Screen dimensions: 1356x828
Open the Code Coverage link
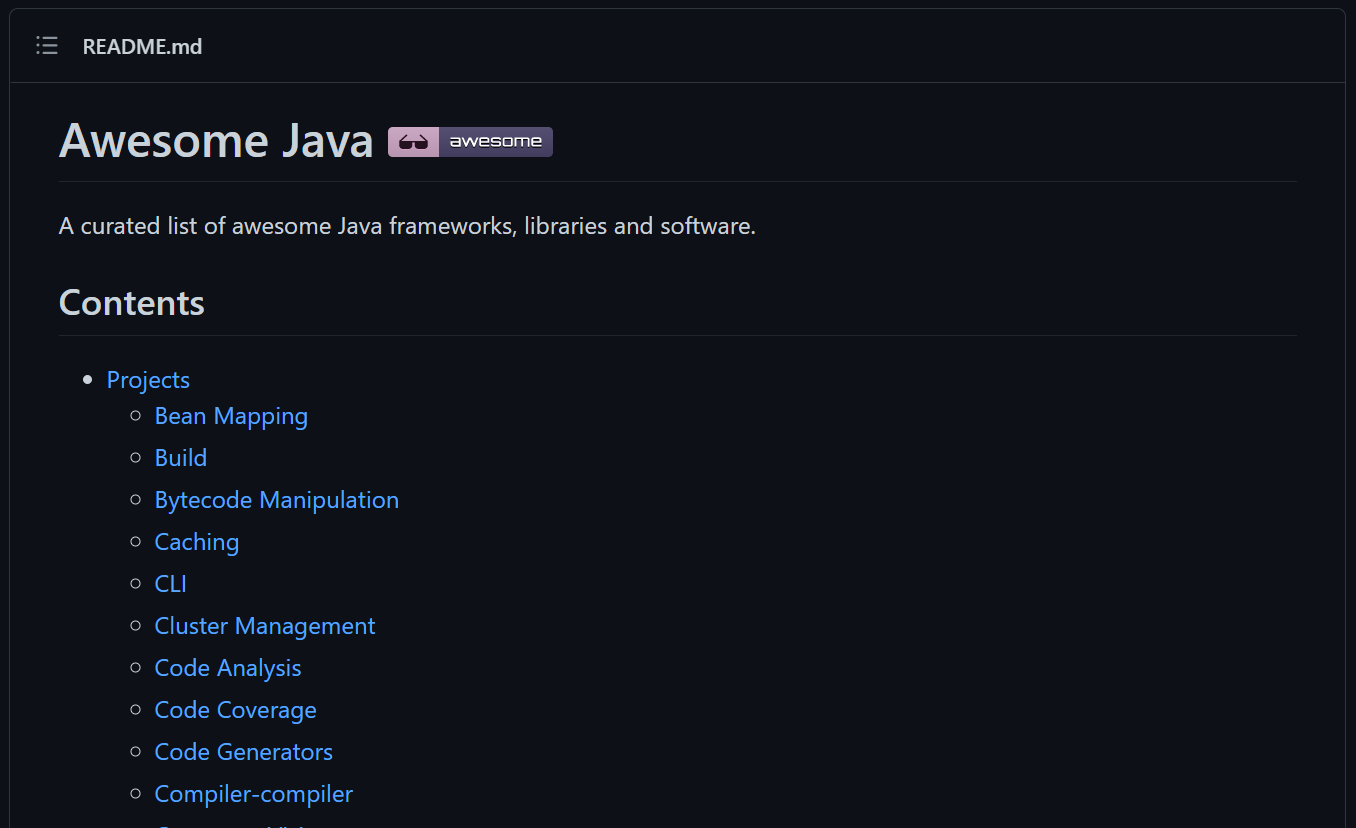click(236, 710)
